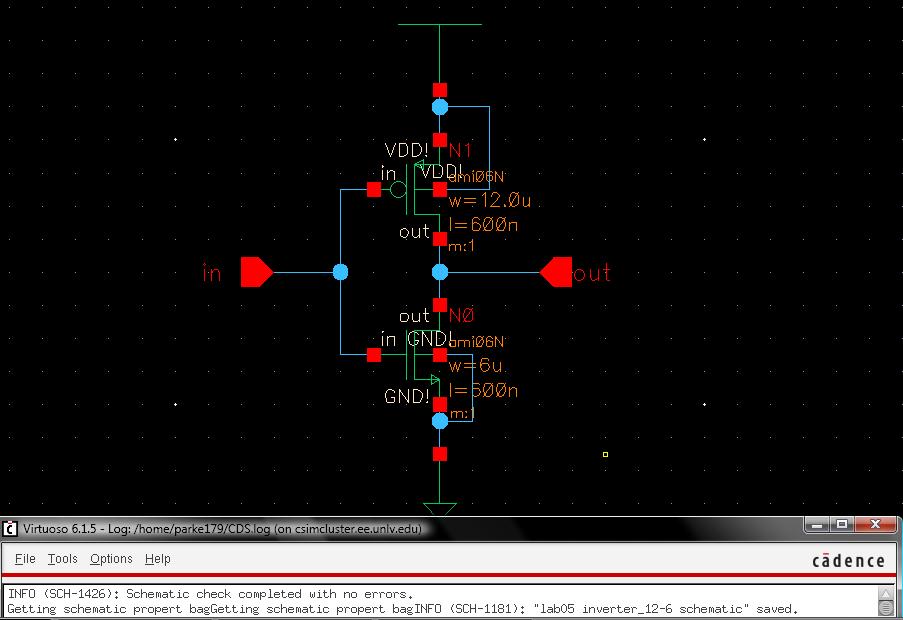
Task: Select the white GND! net label at NMOS source
Action: tap(407, 396)
